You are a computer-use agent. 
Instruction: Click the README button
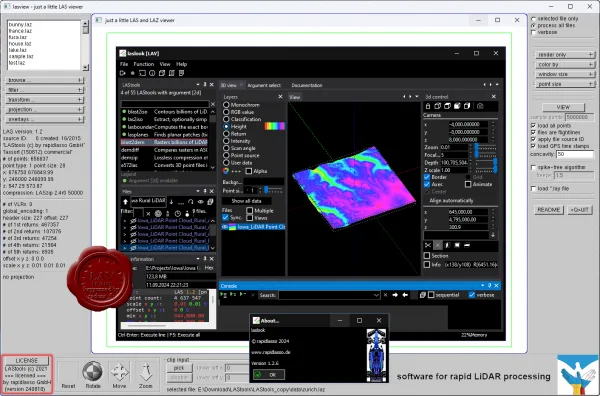tap(549, 210)
